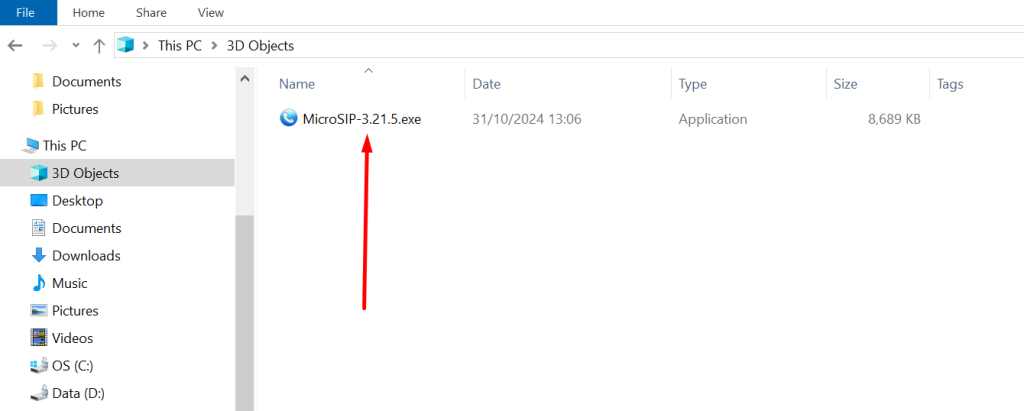Open the Share ribbon tab
The height and width of the screenshot is (411, 1024).
coord(151,13)
